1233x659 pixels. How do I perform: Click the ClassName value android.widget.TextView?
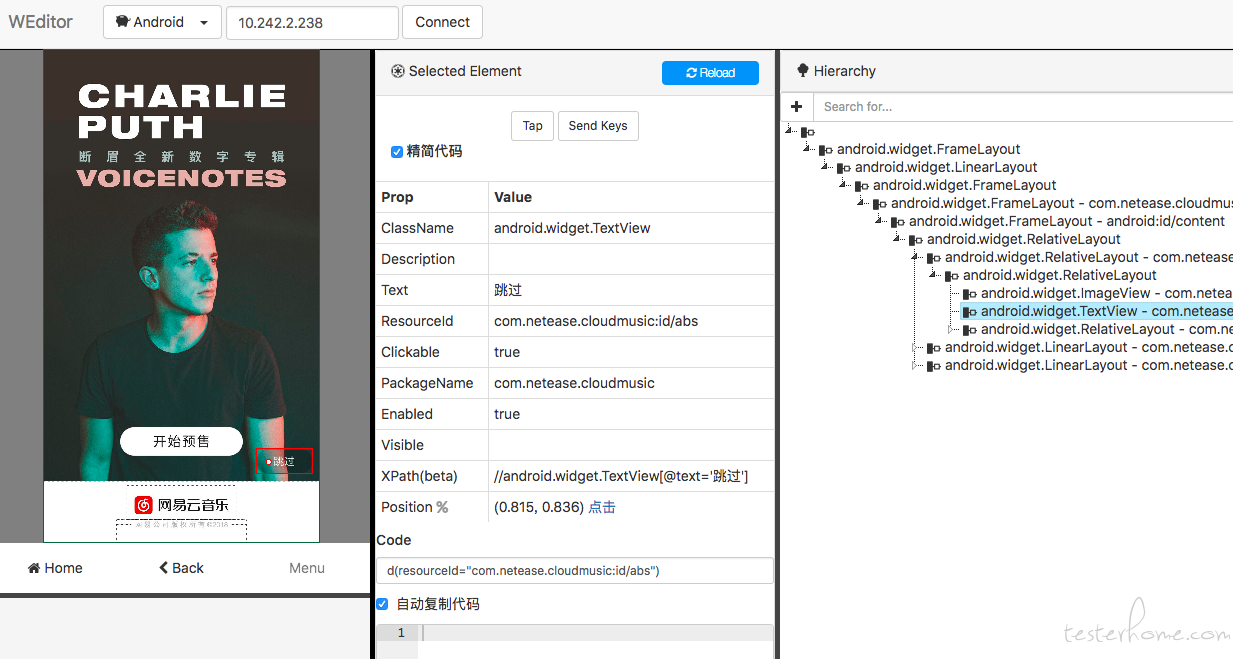pos(572,228)
